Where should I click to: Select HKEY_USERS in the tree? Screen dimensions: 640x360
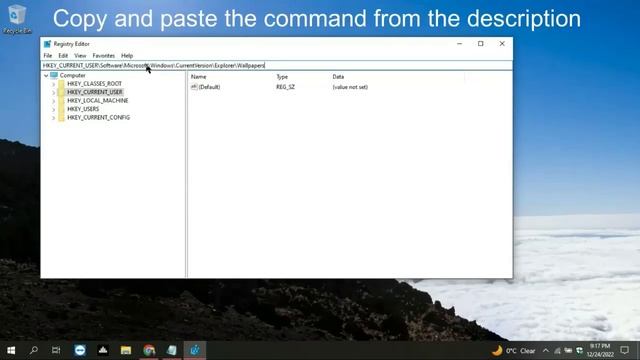(83, 109)
